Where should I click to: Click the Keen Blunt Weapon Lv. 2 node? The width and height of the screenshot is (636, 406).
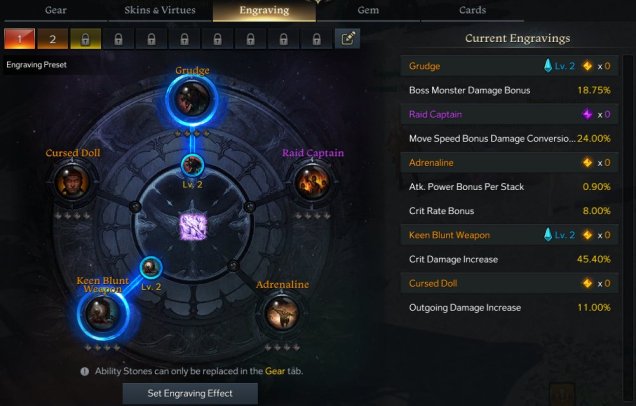pyautogui.click(x=151, y=268)
